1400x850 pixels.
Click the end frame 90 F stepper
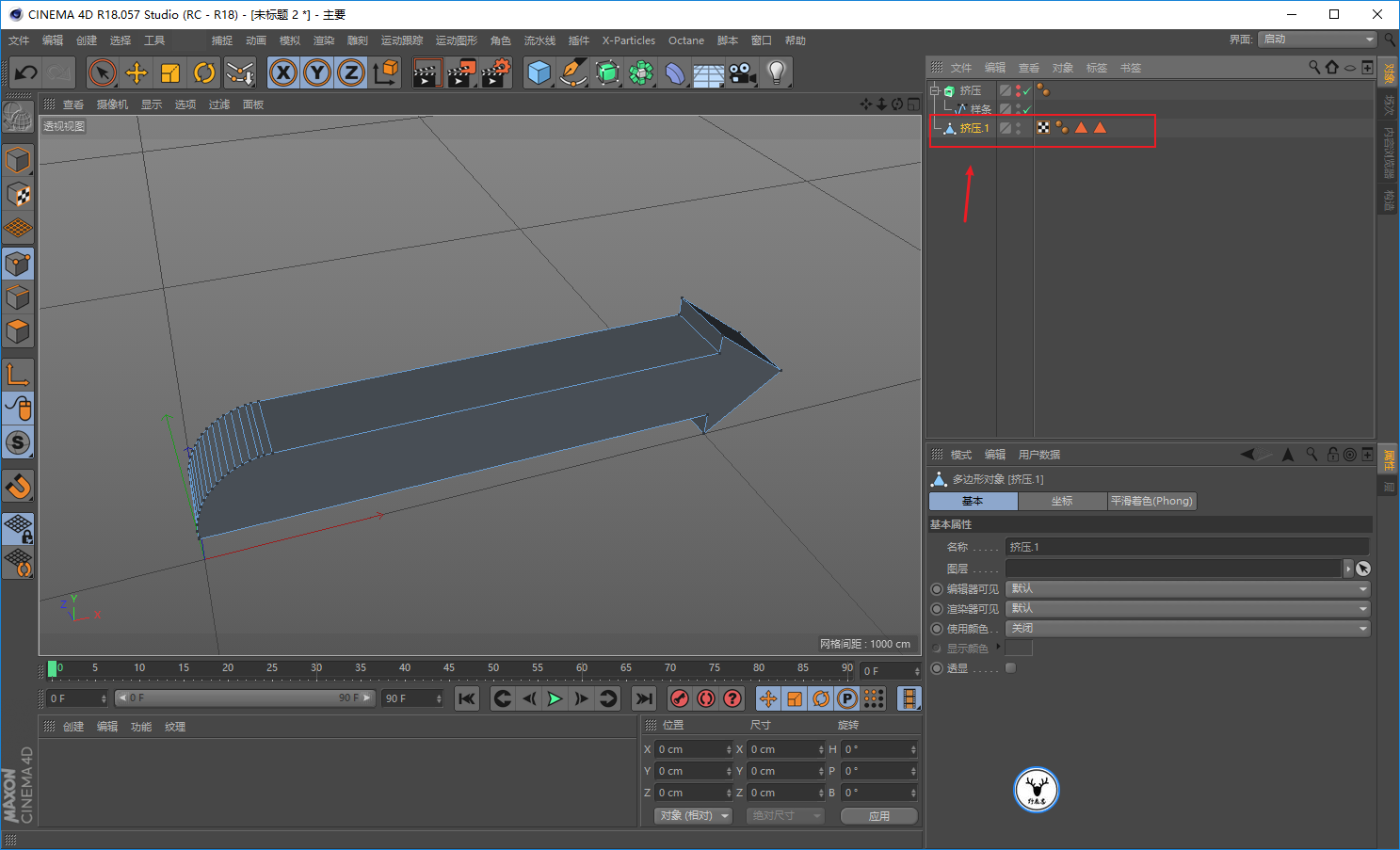[x=439, y=698]
